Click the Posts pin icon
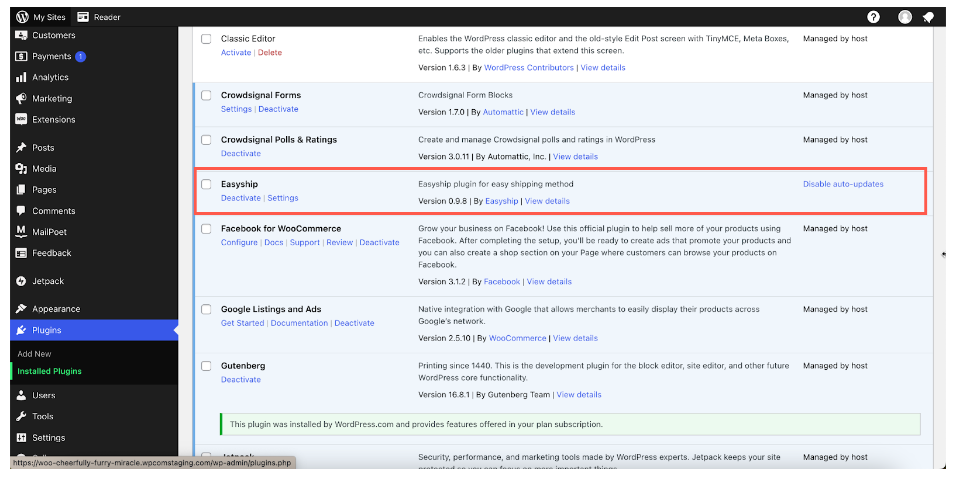 tap(21, 148)
